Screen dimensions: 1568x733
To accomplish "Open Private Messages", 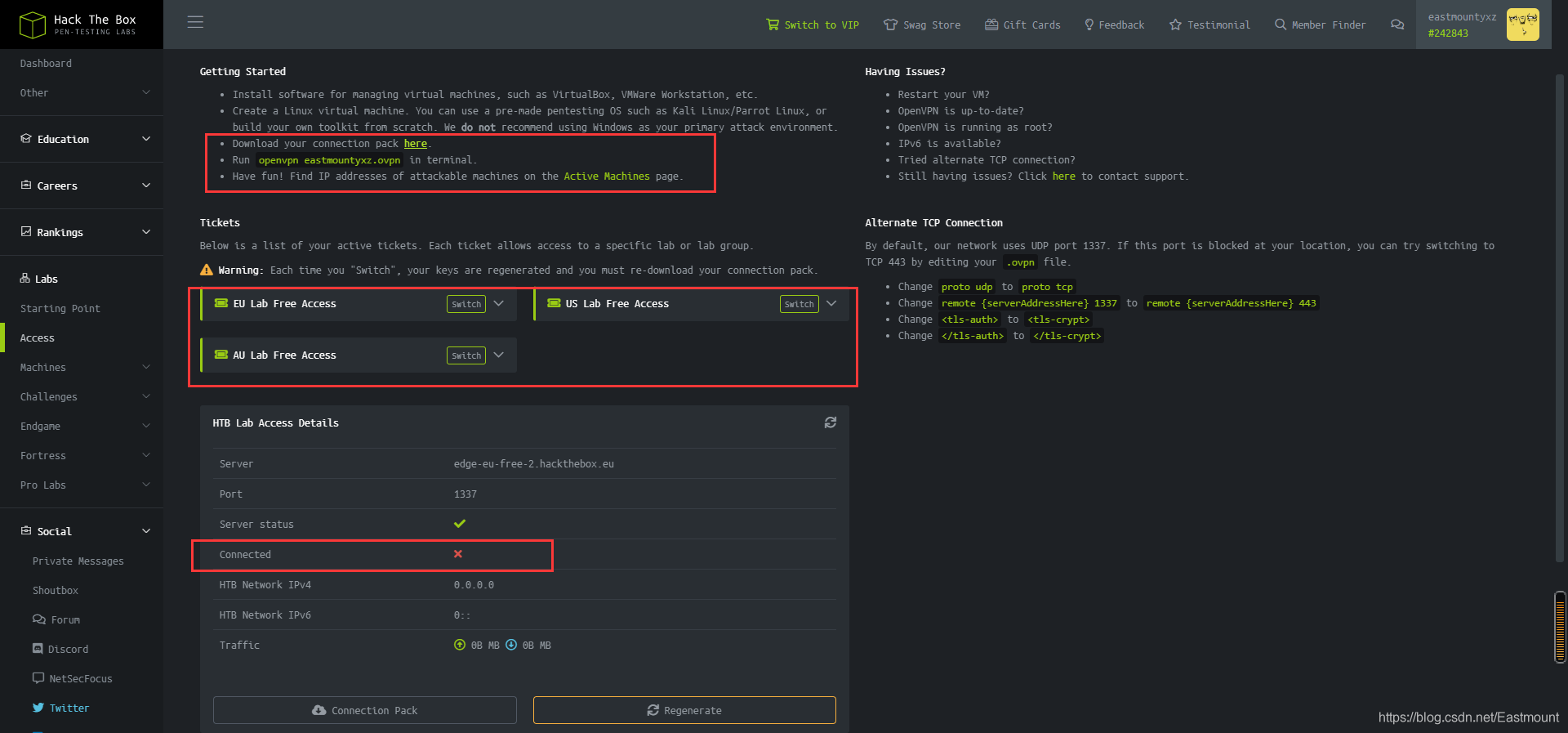I will coord(78,561).
